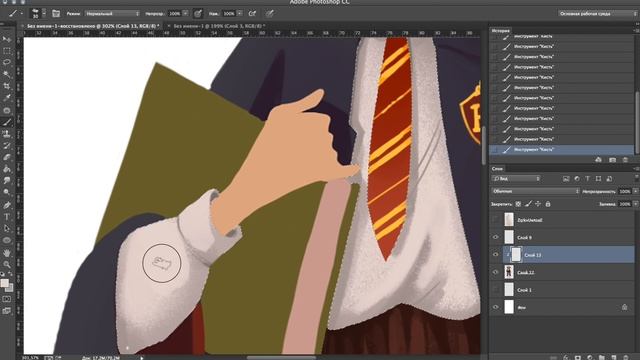Click foreground color swatch
The width and height of the screenshot is (640, 360).
[x=4, y=282]
